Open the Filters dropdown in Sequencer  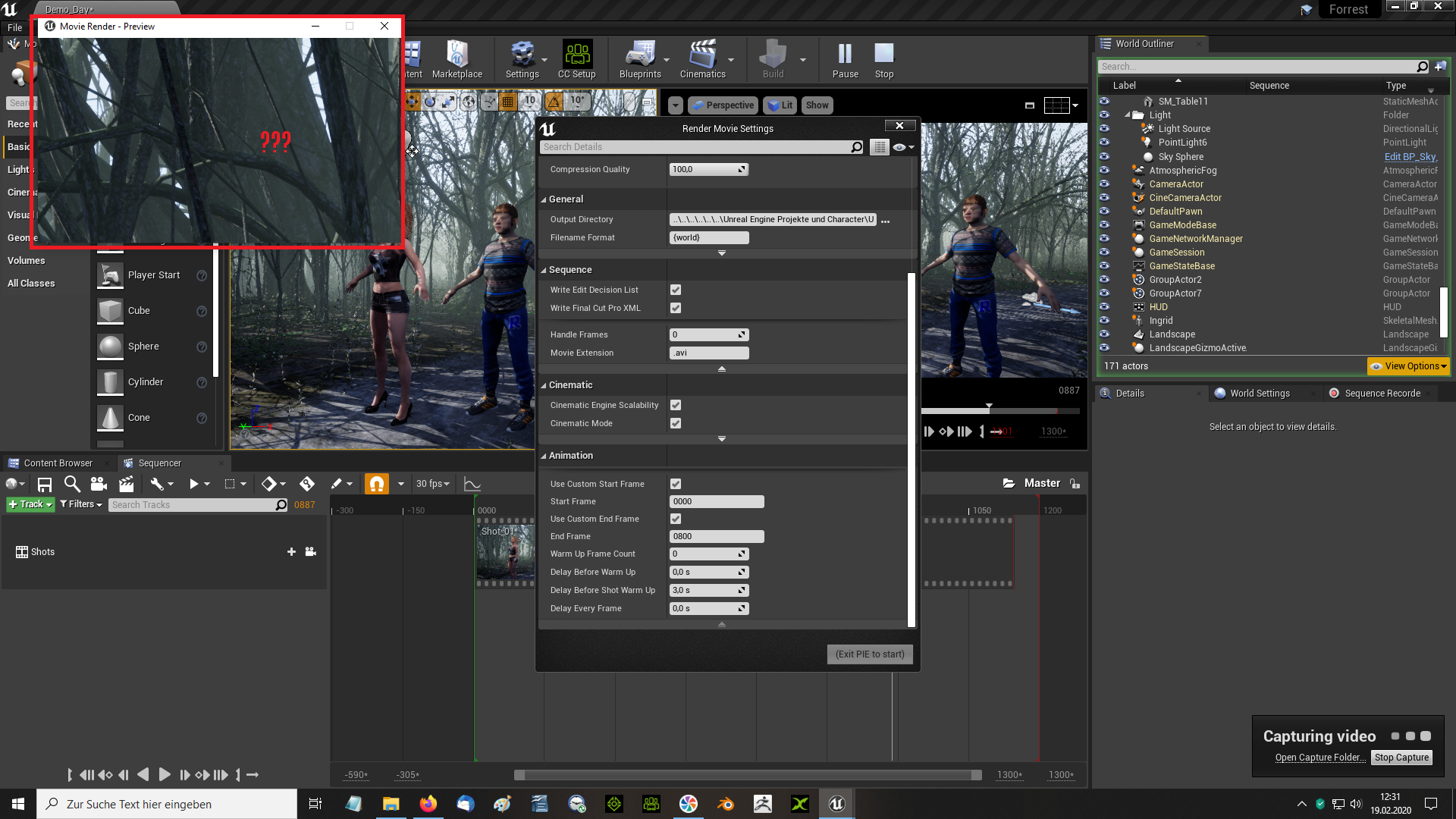tap(81, 504)
